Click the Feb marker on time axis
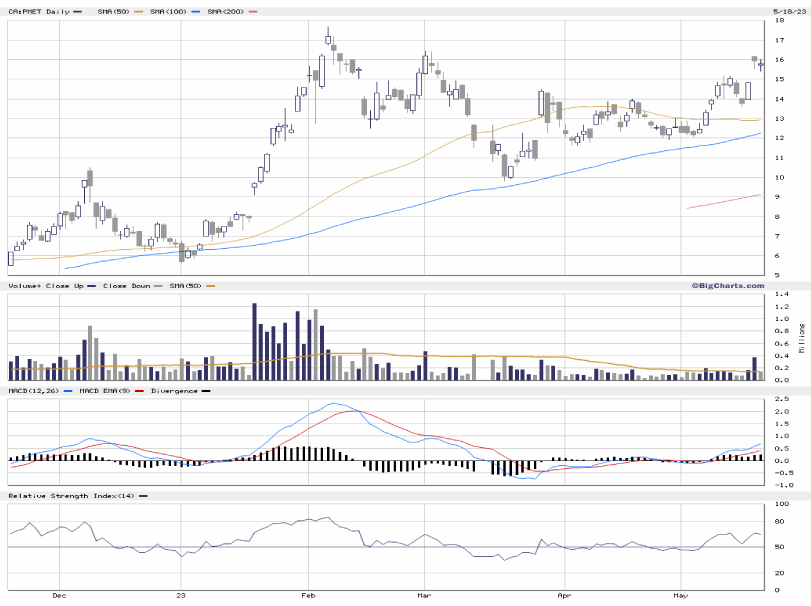The width and height of the screenshot is (811, 606). pos(308,595)
